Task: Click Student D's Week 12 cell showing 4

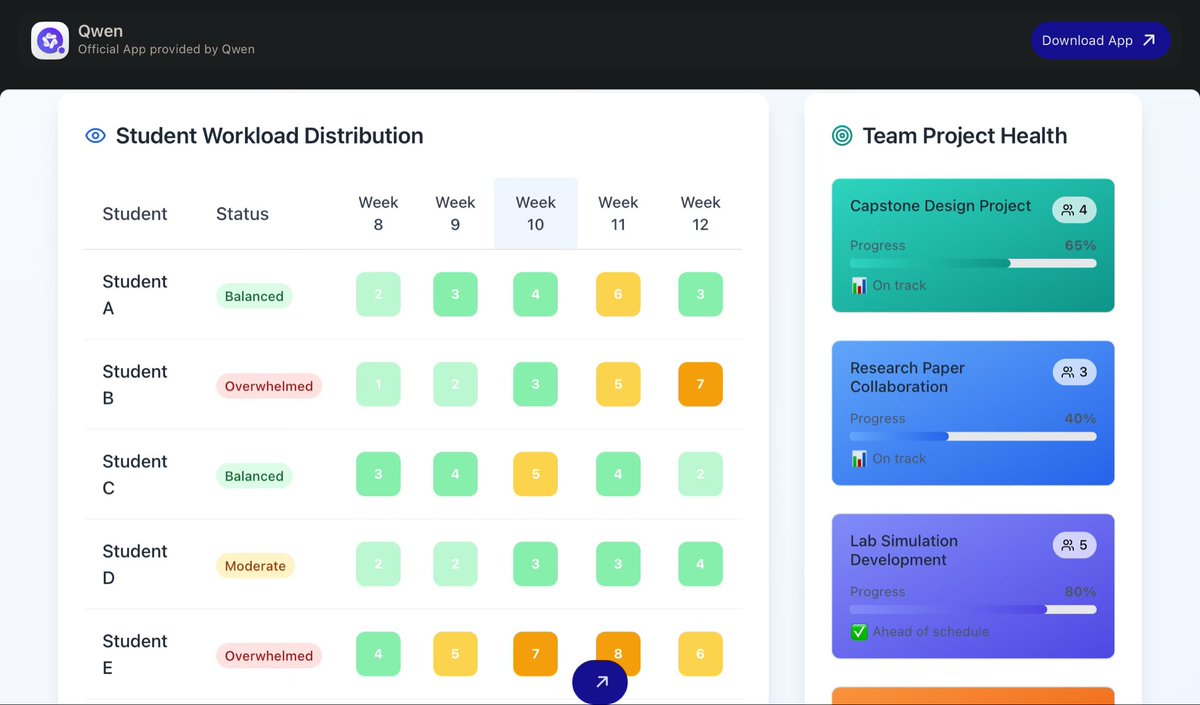Action: pyautogui.click(x=700, y=564)
